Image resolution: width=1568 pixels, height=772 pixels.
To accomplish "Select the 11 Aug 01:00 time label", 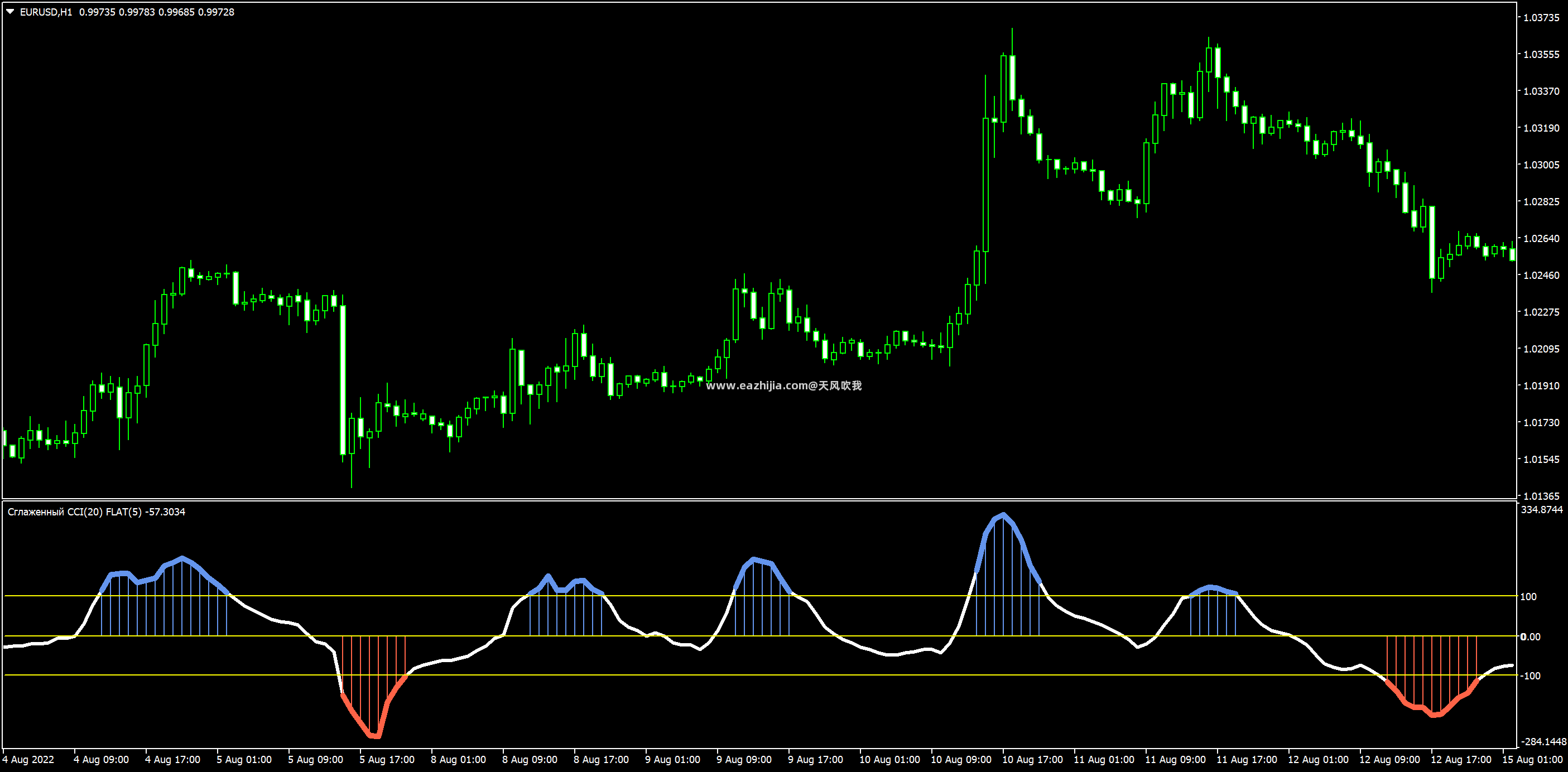I will click(1104, 759).
